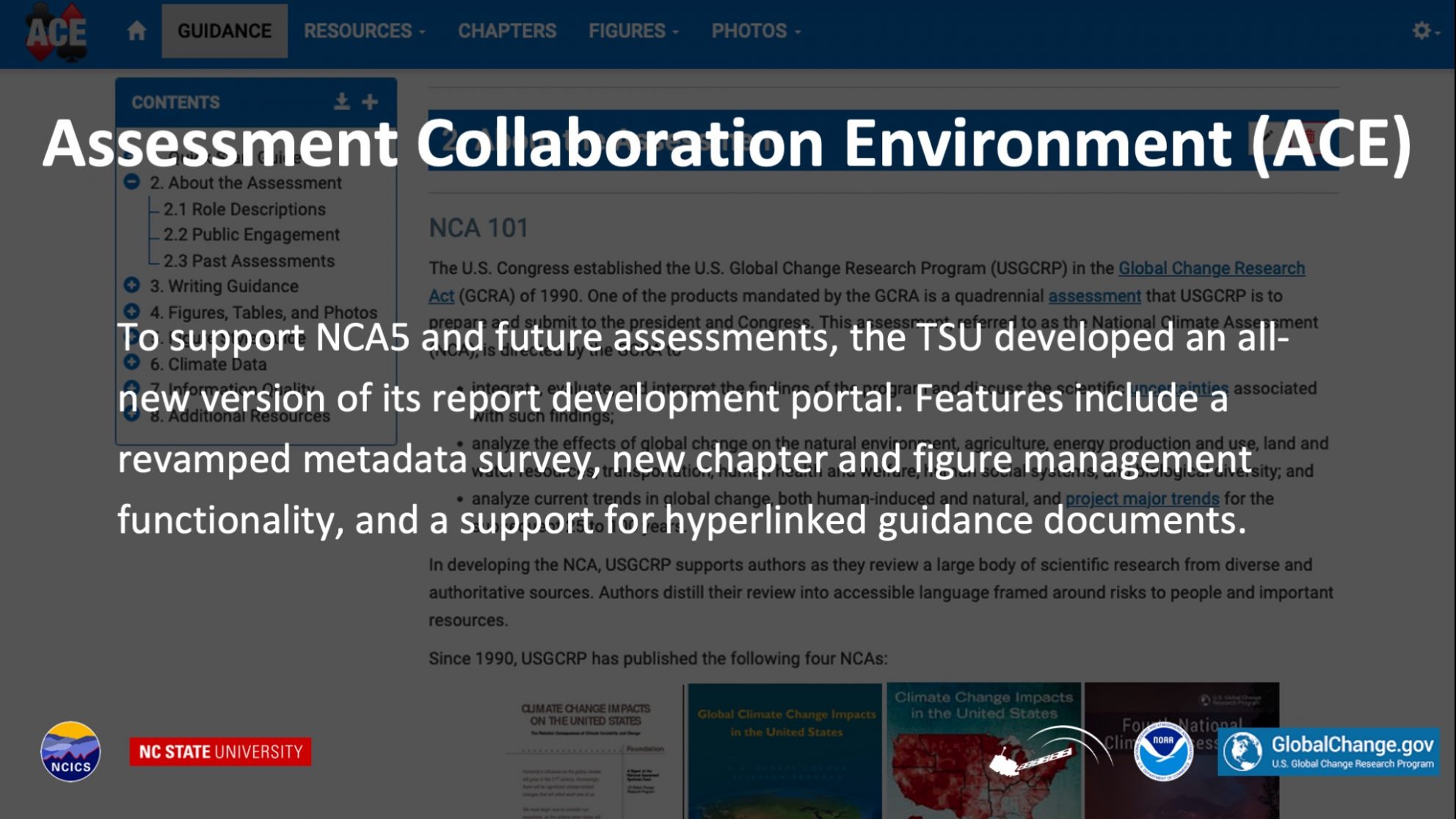Click Global Climate Change Impacts report cover

(785, 751)
